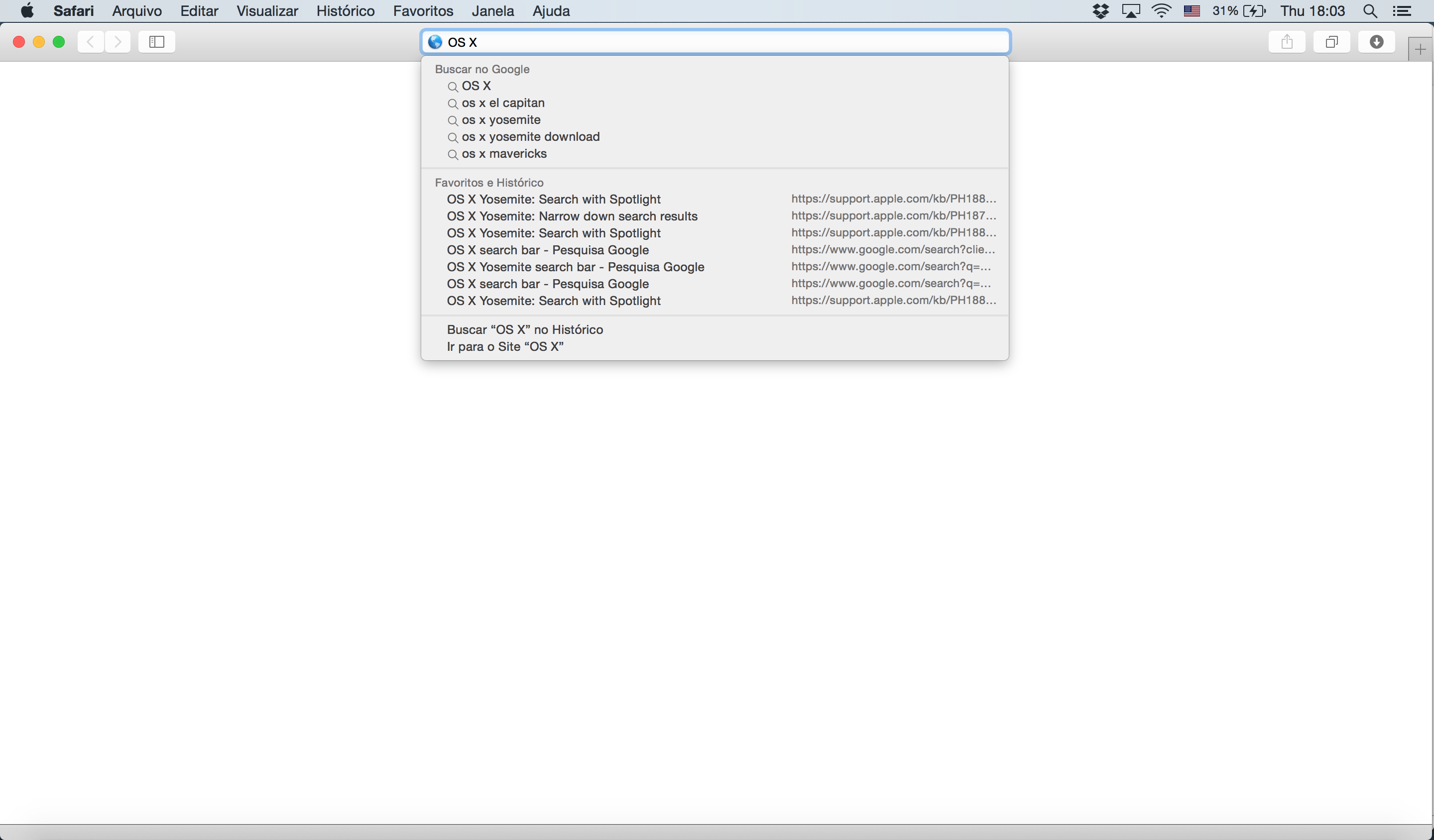Show all tabs with the tabs overview icon
The image size is (1434, 840).
pyautogui.click(x=1331, y=42)
